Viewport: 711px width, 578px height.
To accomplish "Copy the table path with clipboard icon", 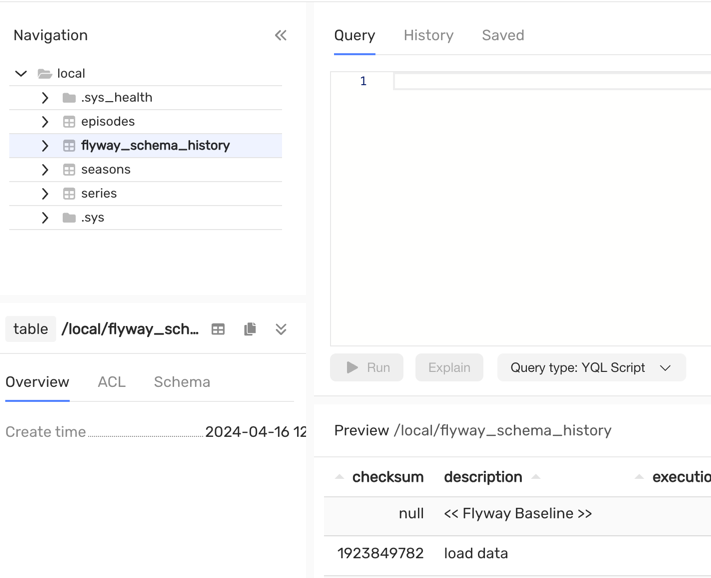I will (250, 329).
